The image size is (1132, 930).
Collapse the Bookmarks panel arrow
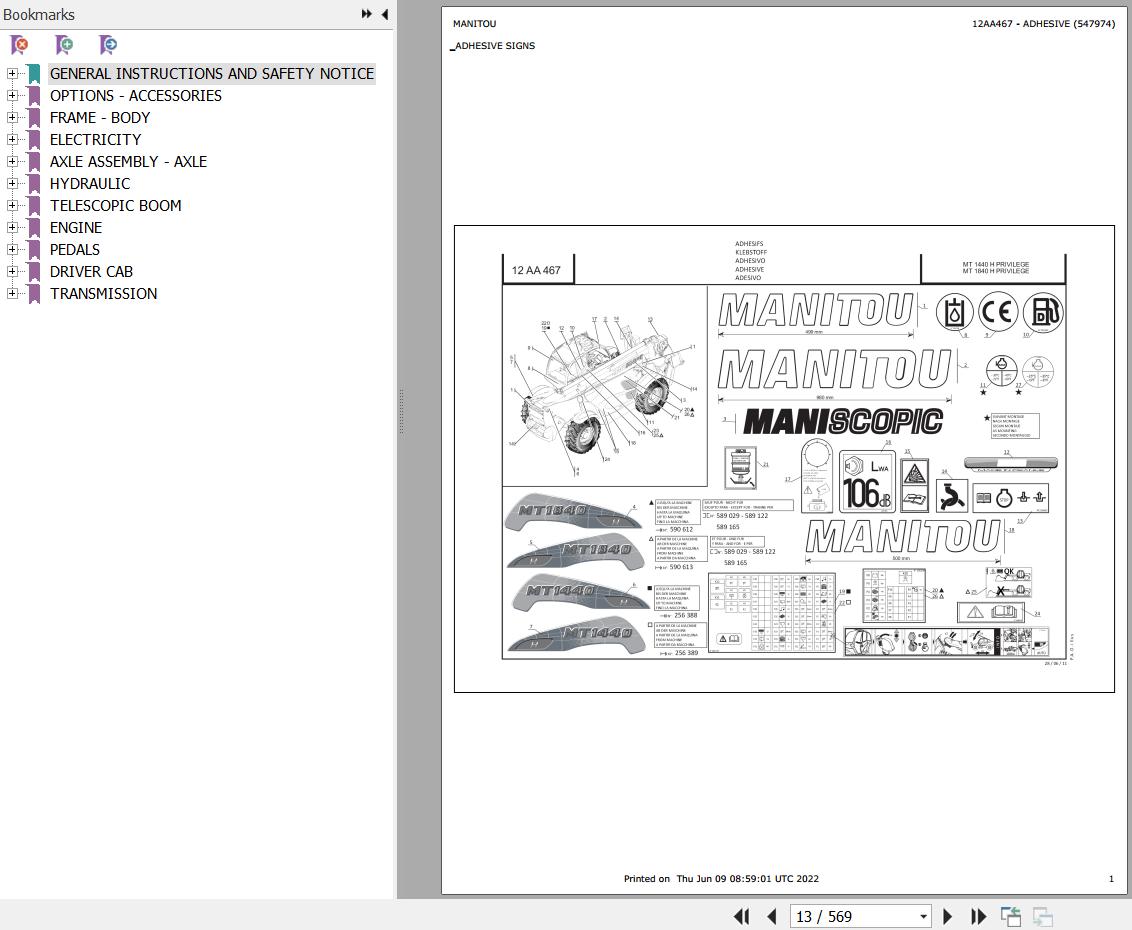(385, 14)
